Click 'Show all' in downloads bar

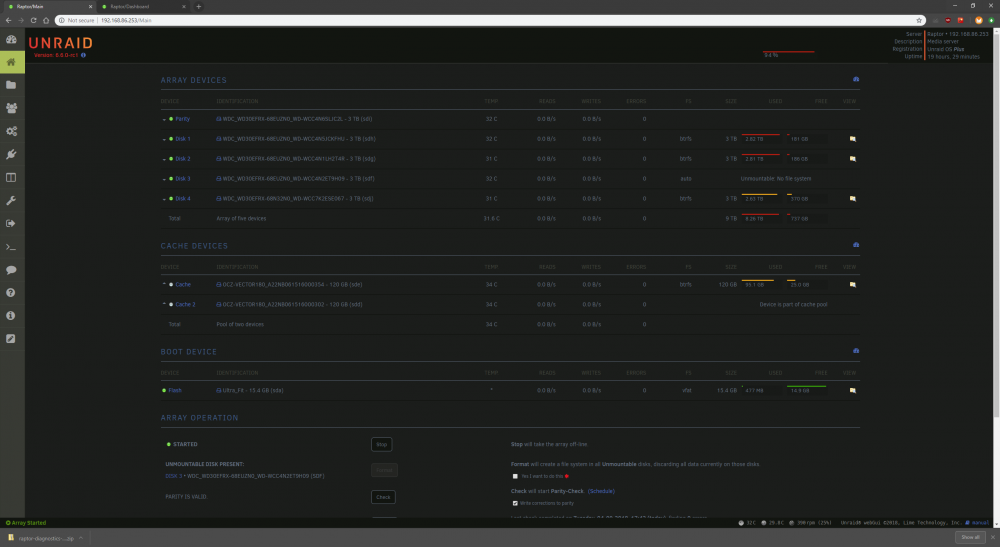point(970,537)
